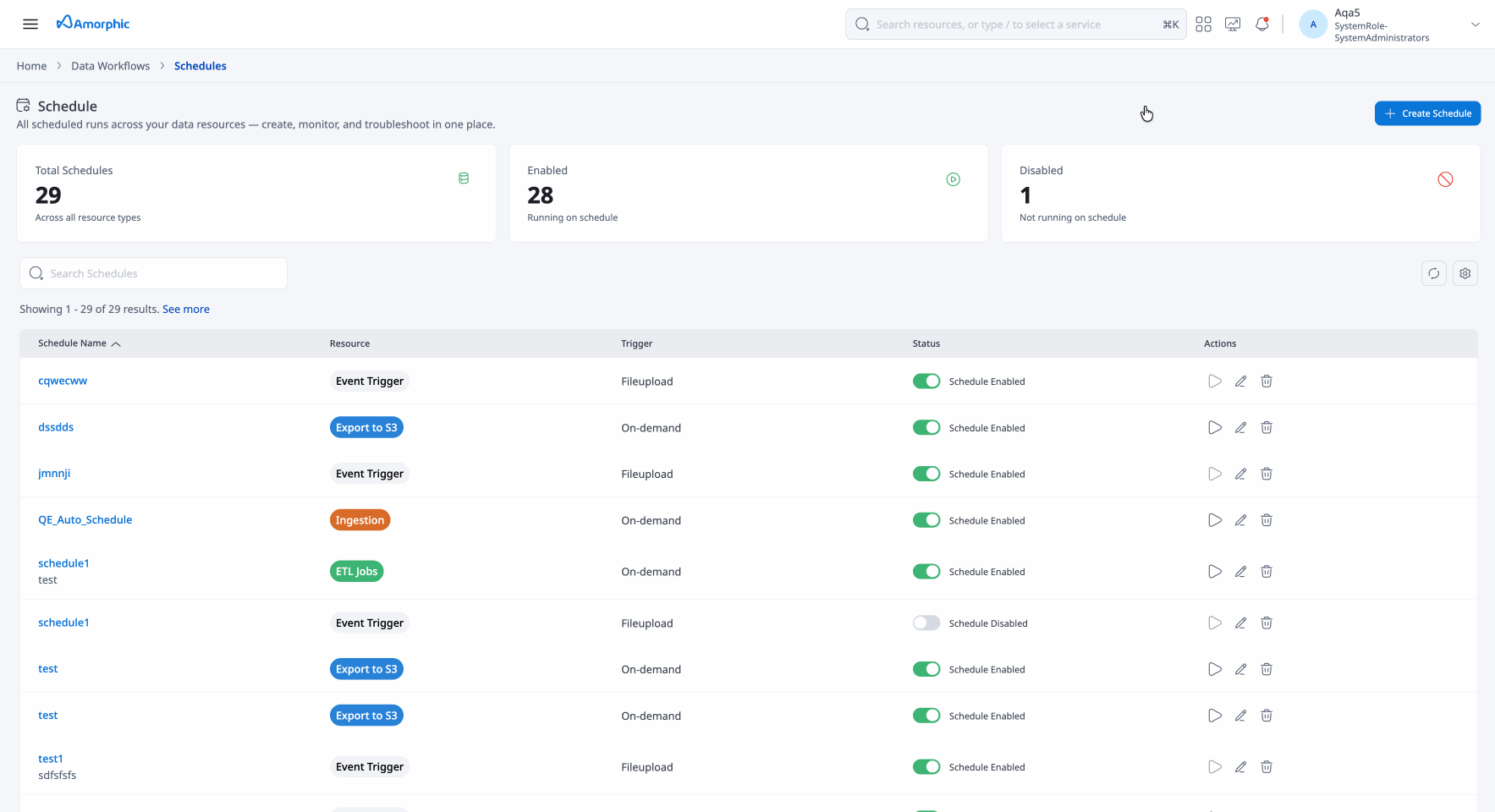The image size is (1495, 812).
Task: Click the Search Schedules input
Action: [x=153, y=273]
